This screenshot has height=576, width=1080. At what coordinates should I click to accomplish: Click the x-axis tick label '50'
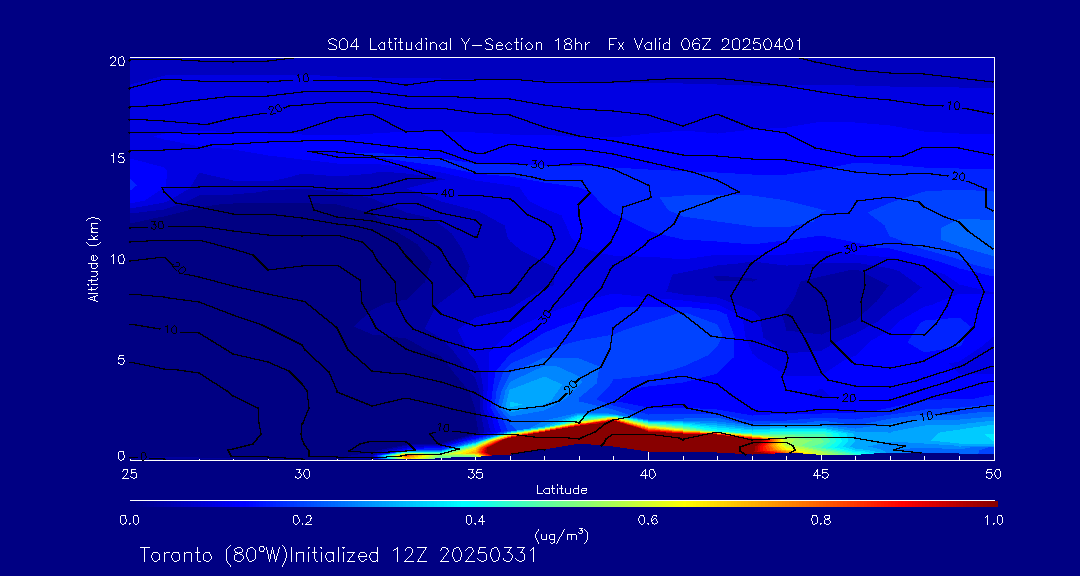pyautogui.click(x=994, y=474)
